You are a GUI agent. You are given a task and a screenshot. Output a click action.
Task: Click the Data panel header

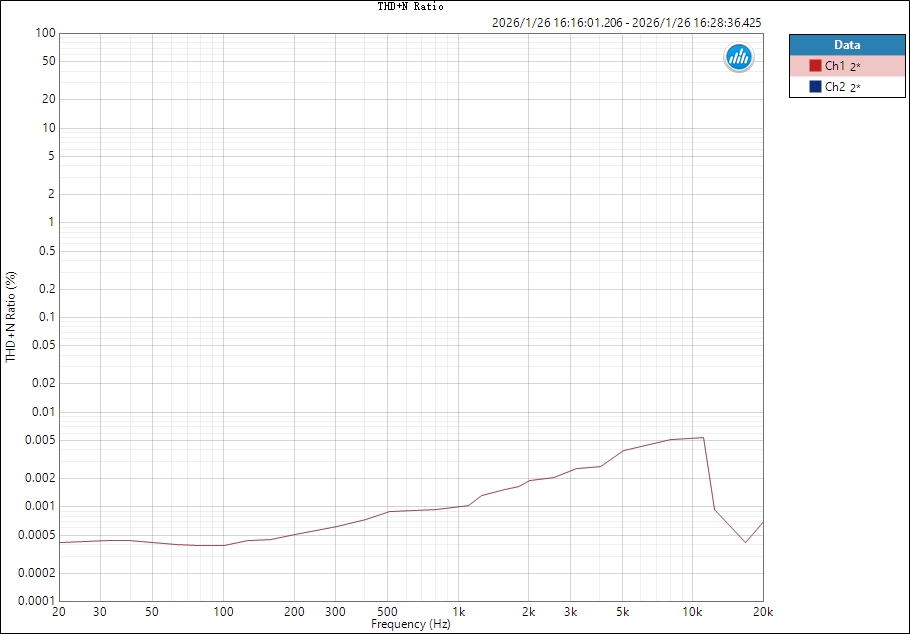[846, 44]
